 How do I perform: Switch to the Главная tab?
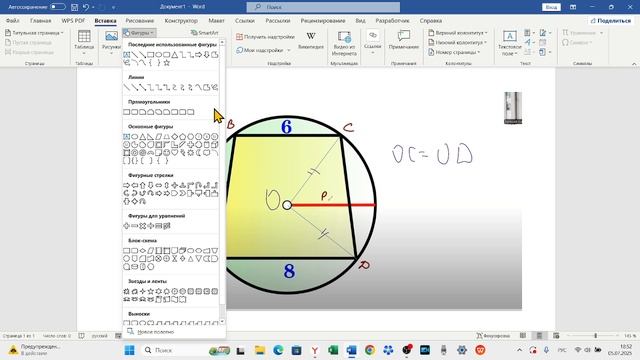pyautogui.click(x=40, y=20)
